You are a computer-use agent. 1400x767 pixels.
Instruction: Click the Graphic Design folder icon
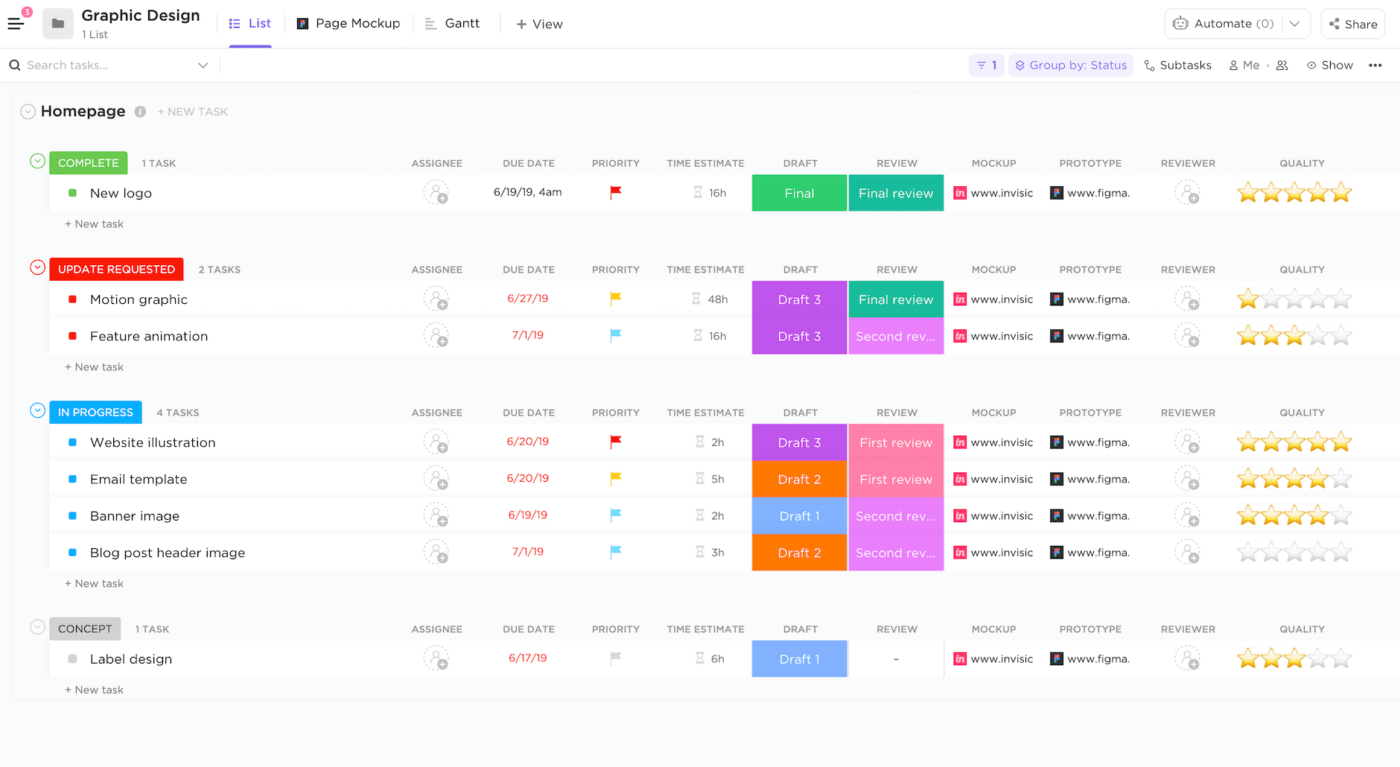click(58, 24)
